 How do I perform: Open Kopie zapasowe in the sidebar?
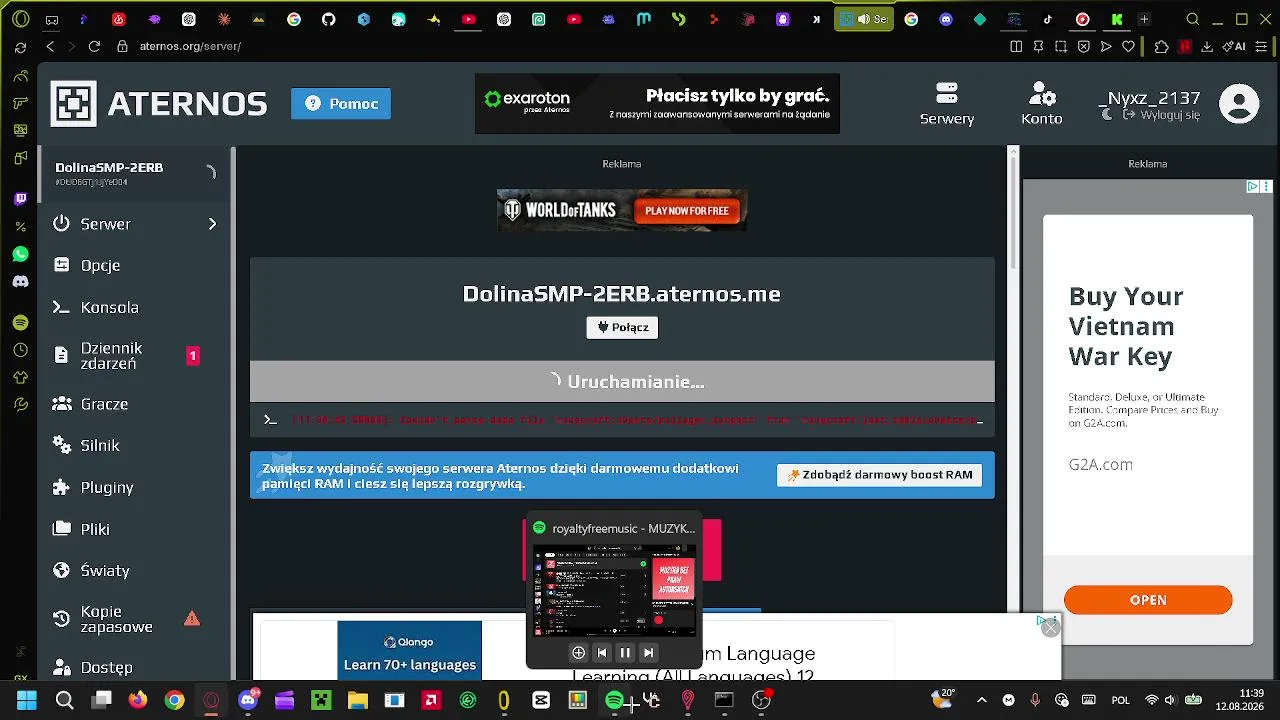pos(135,619)
